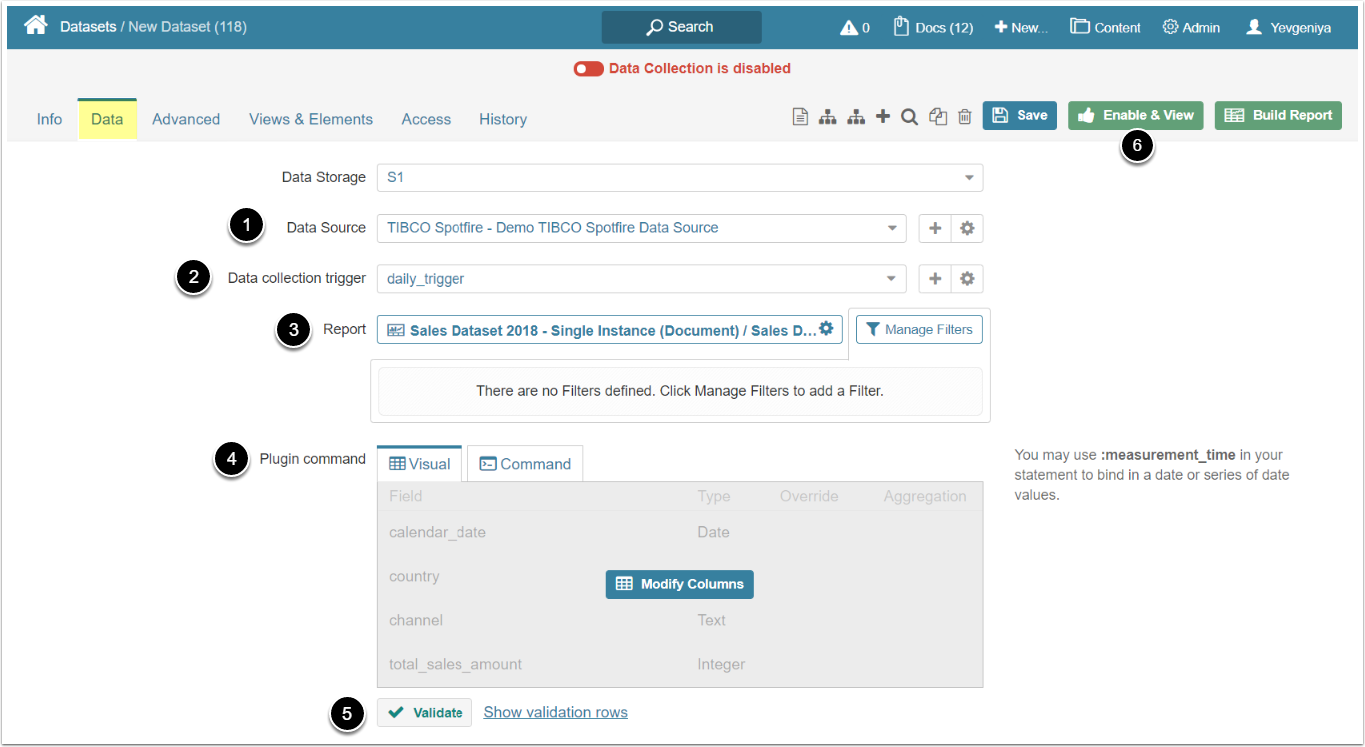Click the Save button
Viewport: 1365px width, 747px height.
click(x=1020, y=115)
